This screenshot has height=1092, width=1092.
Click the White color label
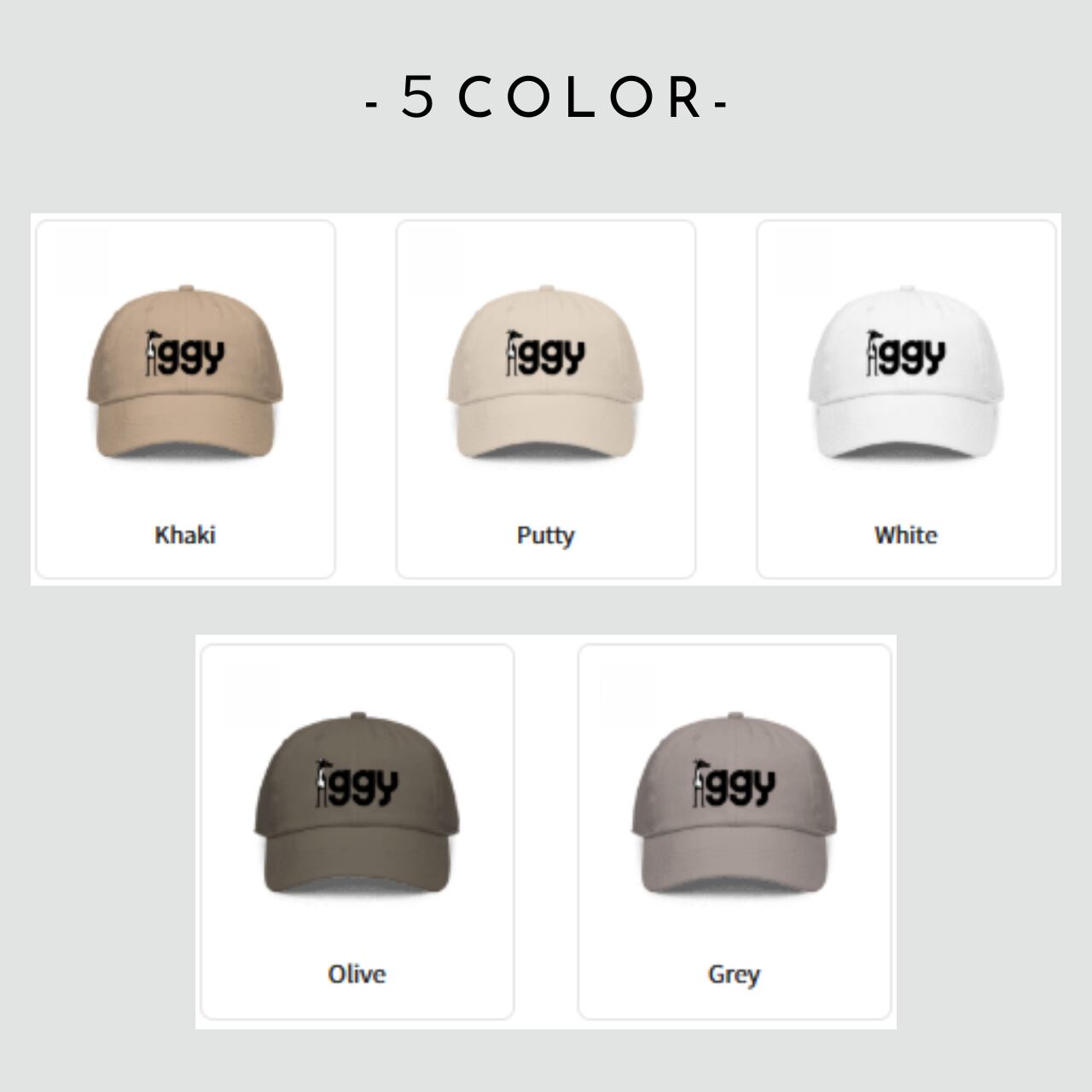click(906, 535)
